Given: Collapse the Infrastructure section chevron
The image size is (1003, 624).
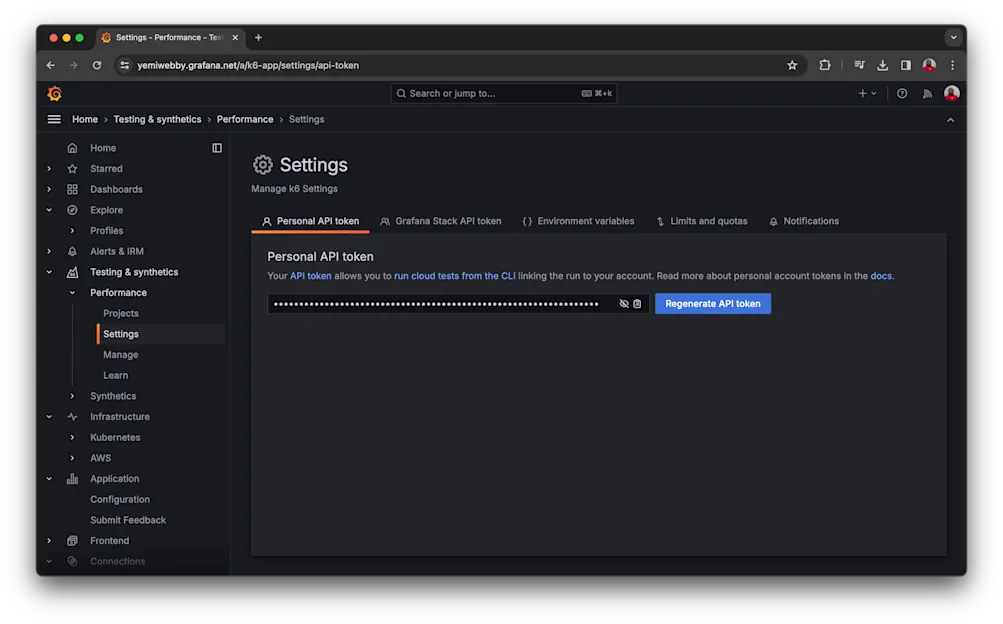Looking at the screenshot, I should [49, 417].
